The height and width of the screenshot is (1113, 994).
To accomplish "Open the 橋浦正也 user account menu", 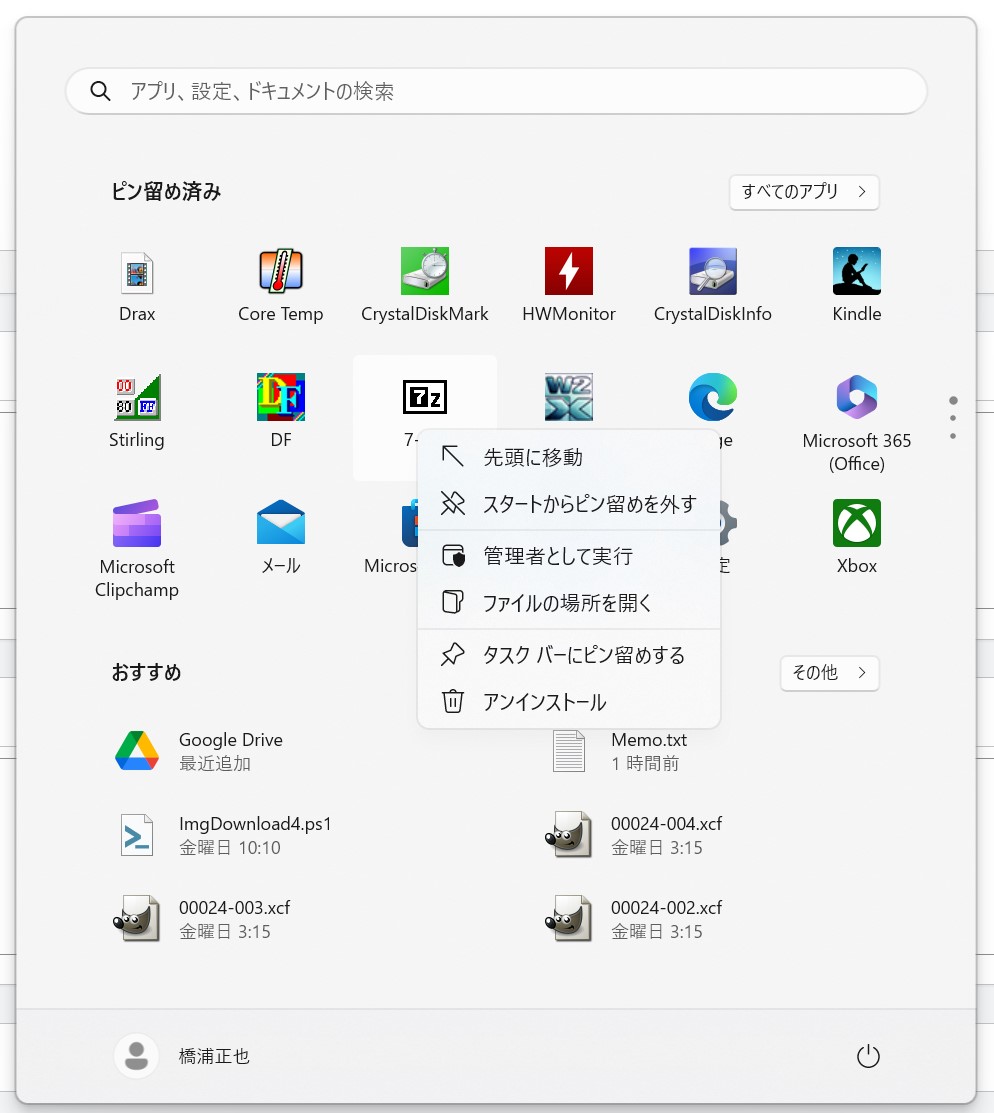I will pyautogui.click(x=182, y=1056).
